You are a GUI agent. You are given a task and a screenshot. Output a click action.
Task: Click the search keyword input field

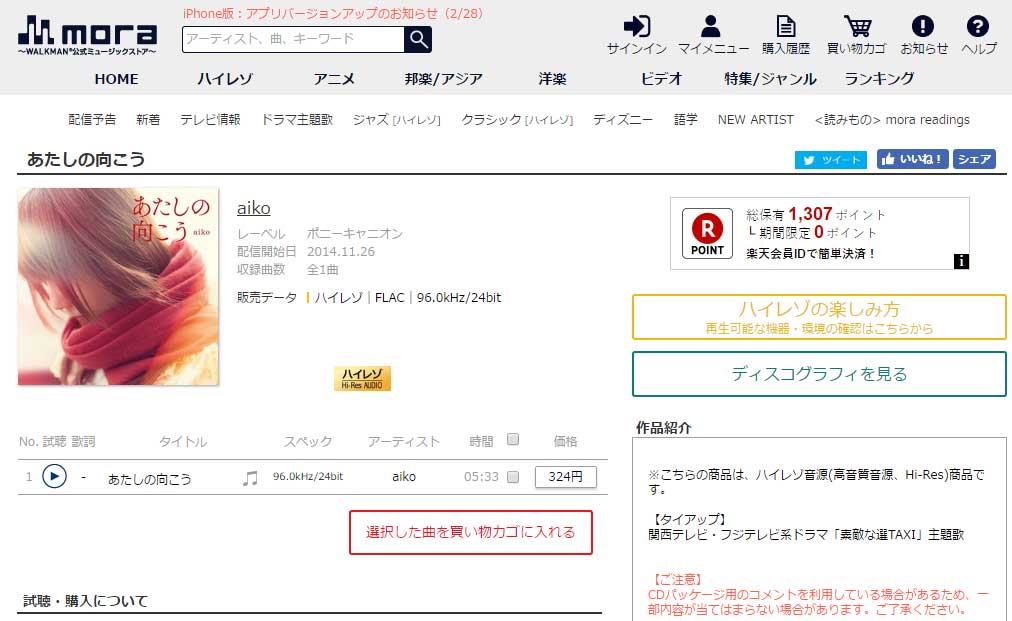pos(294,39)
